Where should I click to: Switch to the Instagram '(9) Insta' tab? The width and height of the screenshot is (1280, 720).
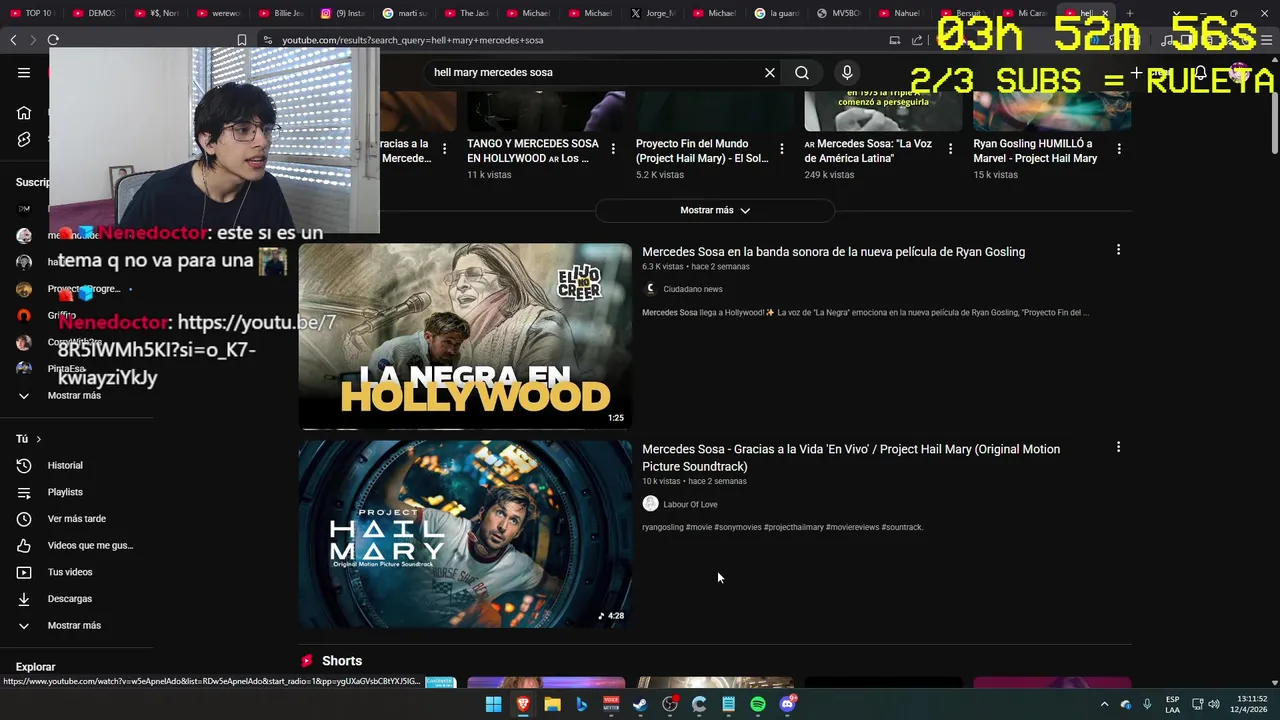[x=342, y=13]
